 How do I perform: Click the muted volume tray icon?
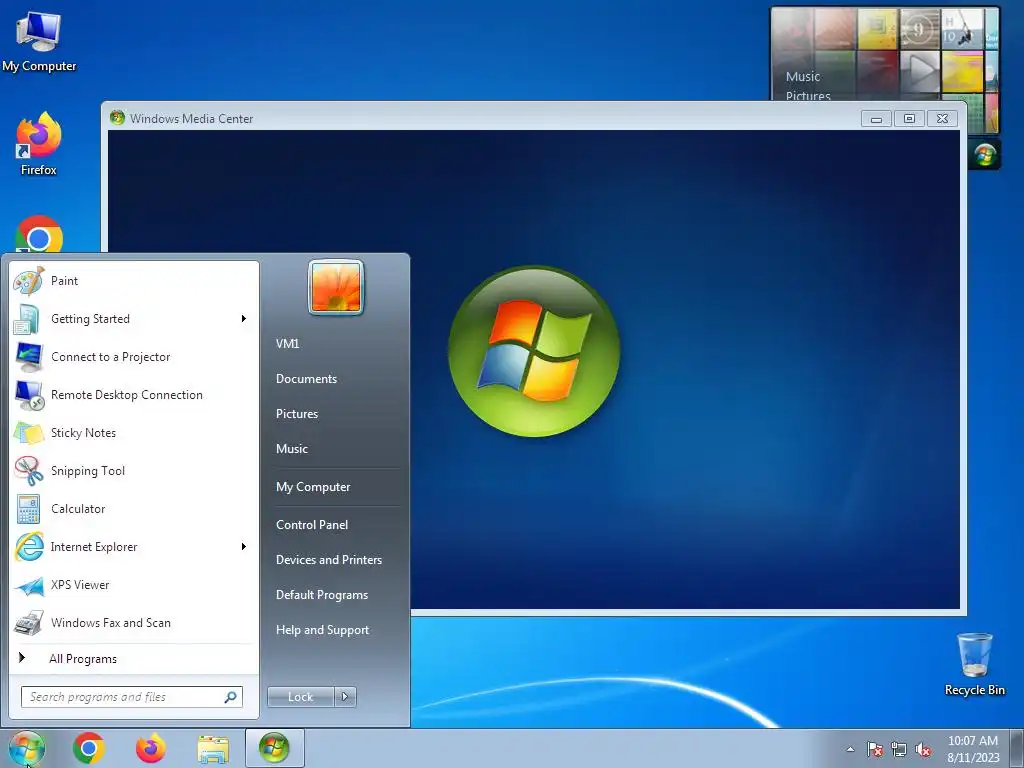point(923,750)
